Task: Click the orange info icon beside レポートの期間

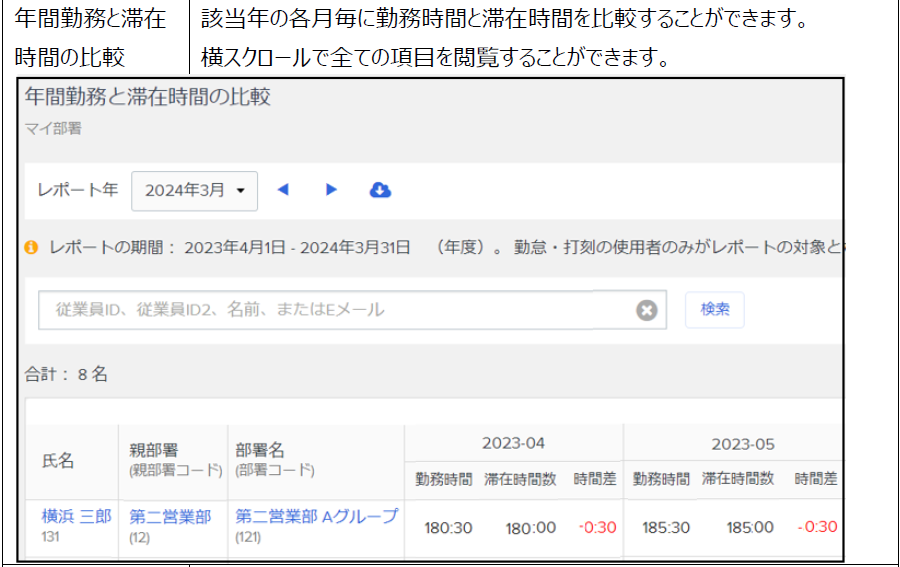Action: point(32,247)
